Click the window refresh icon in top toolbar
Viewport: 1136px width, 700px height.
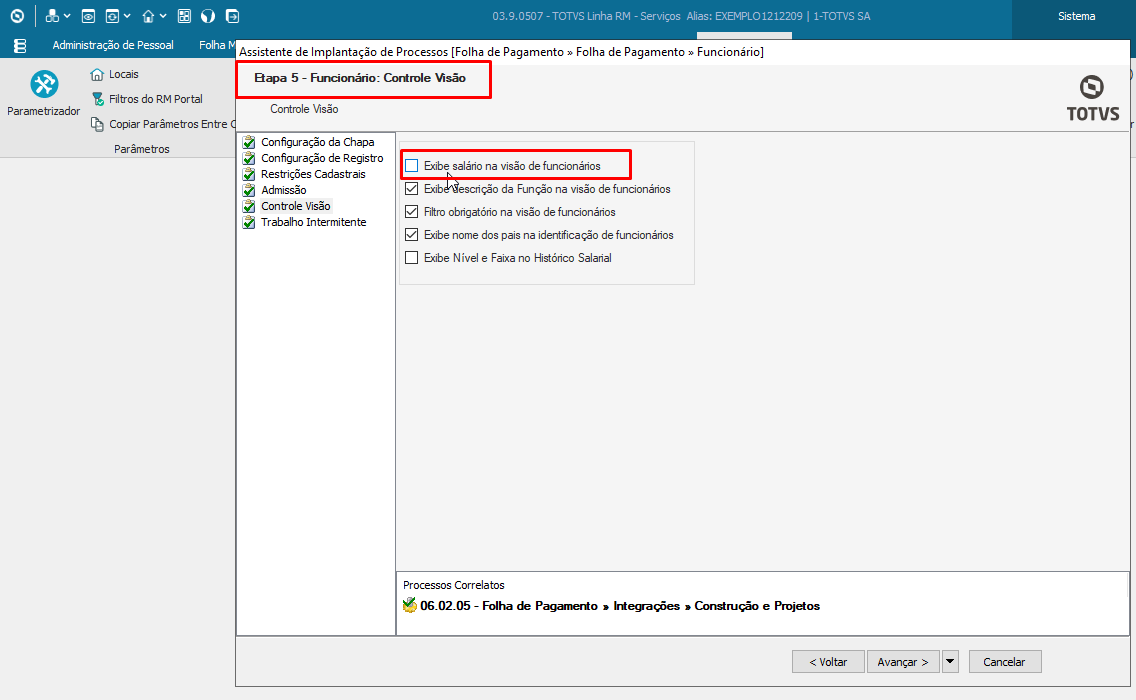pyautogui.click(x=112, y=16)
